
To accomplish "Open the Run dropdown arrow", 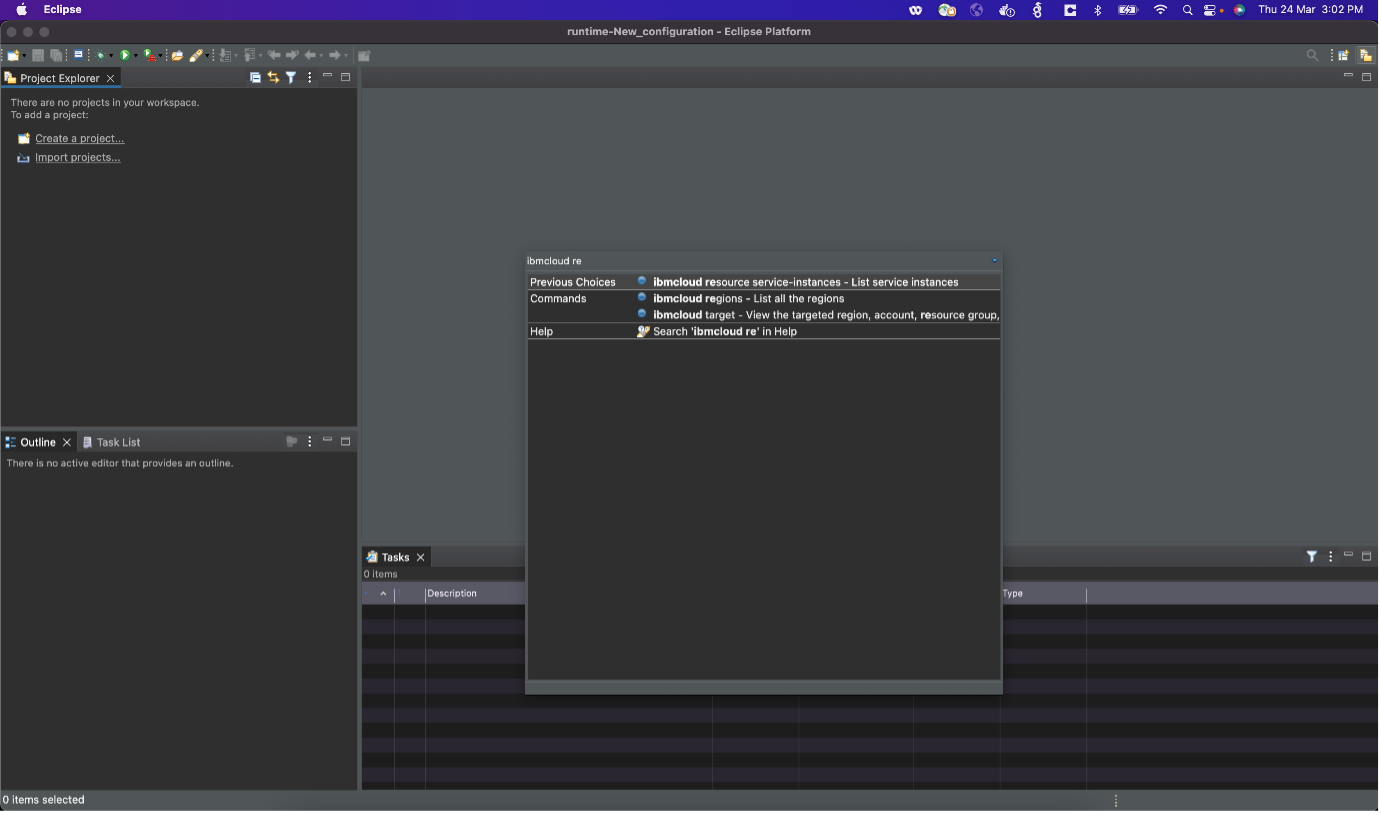I will (136, 56).
